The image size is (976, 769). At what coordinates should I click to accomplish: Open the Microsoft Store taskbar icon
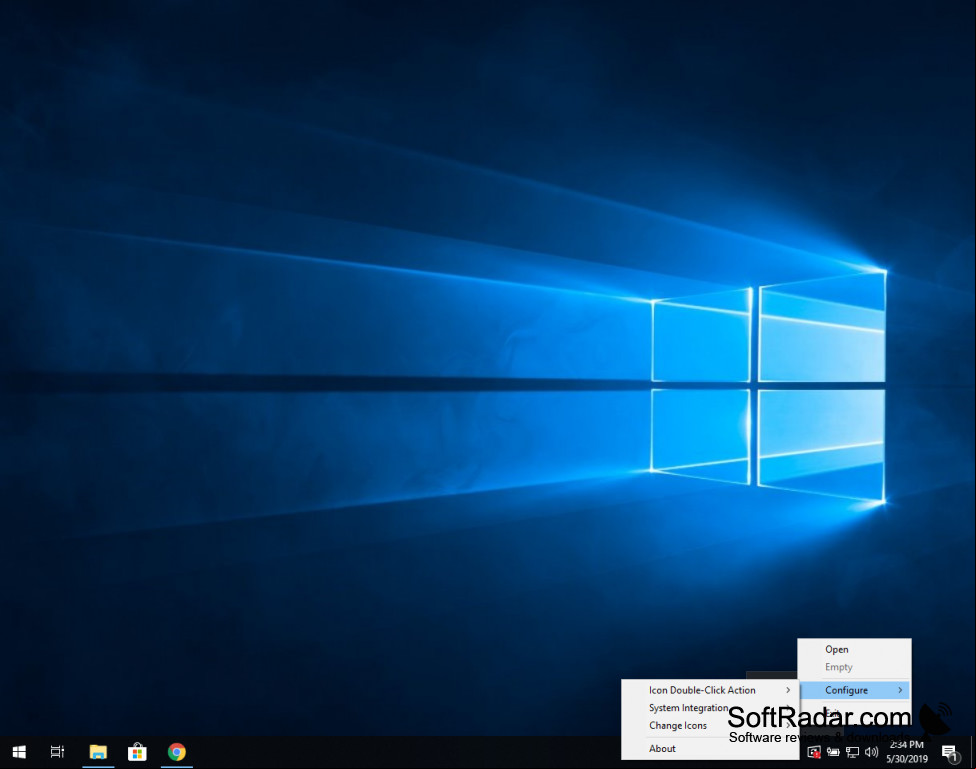[138, 752]
